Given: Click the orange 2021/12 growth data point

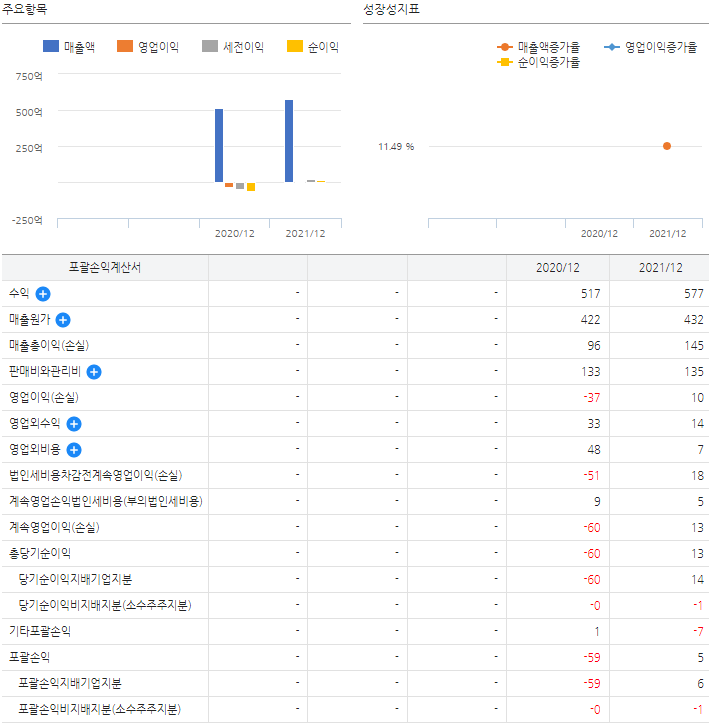Looking at the screenshot, I should [667, 146].
